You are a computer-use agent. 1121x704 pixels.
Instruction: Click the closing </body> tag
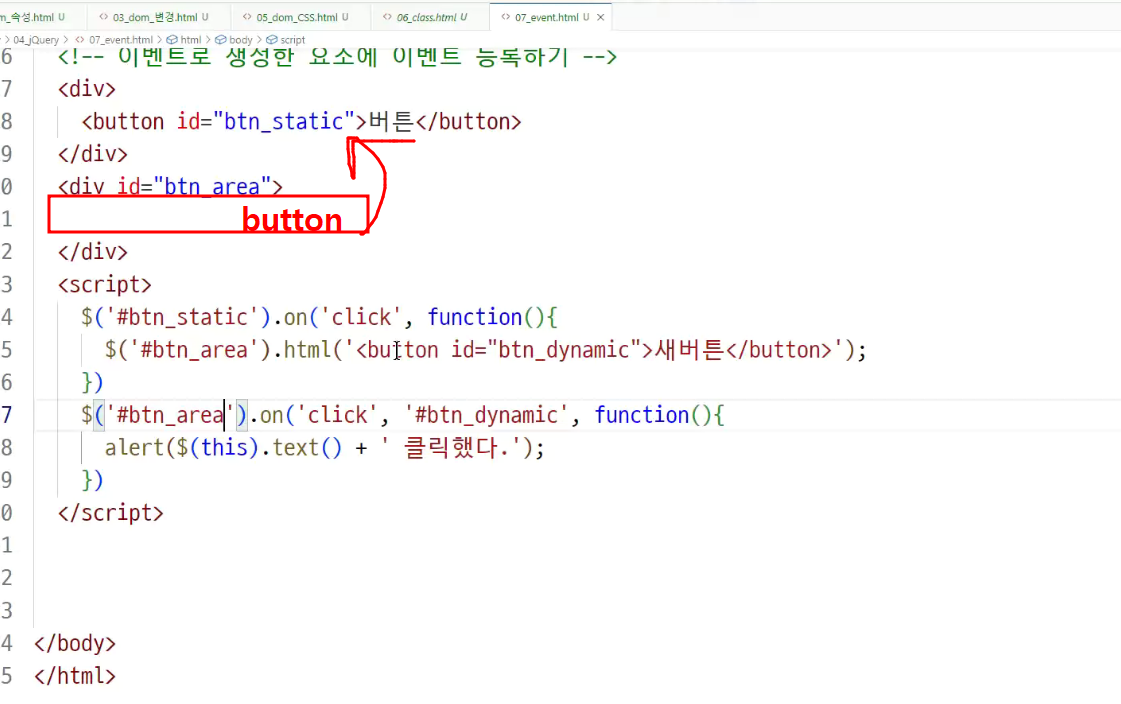(x=75, y=643)
